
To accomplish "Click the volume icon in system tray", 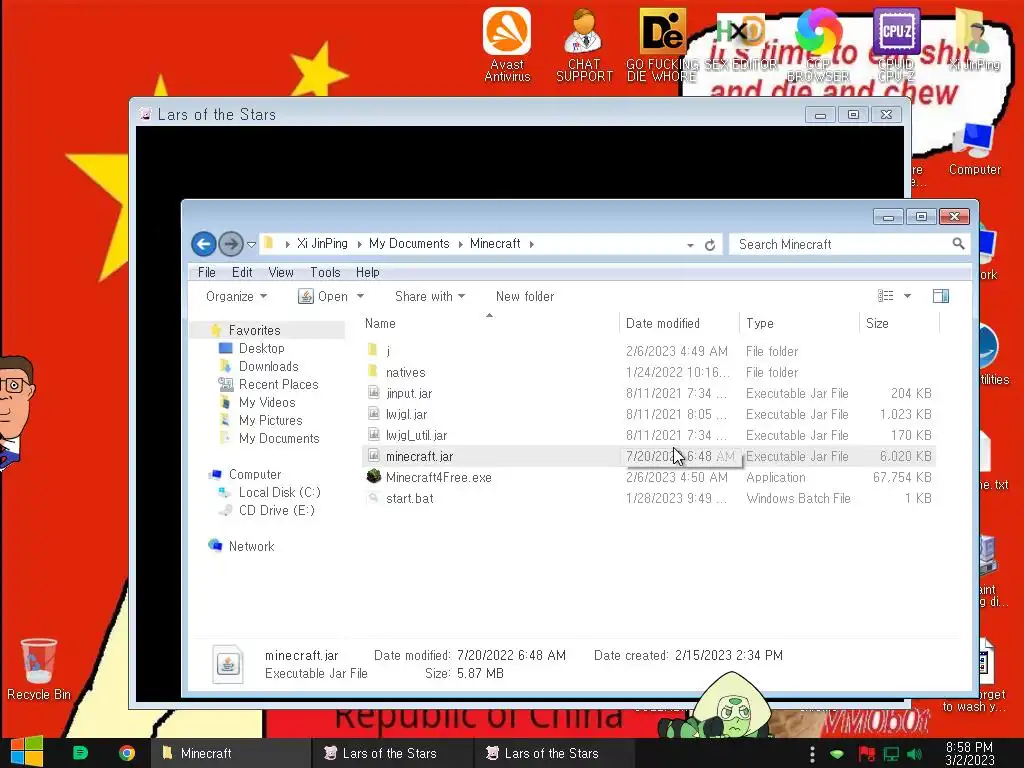I will coord(915,754).
